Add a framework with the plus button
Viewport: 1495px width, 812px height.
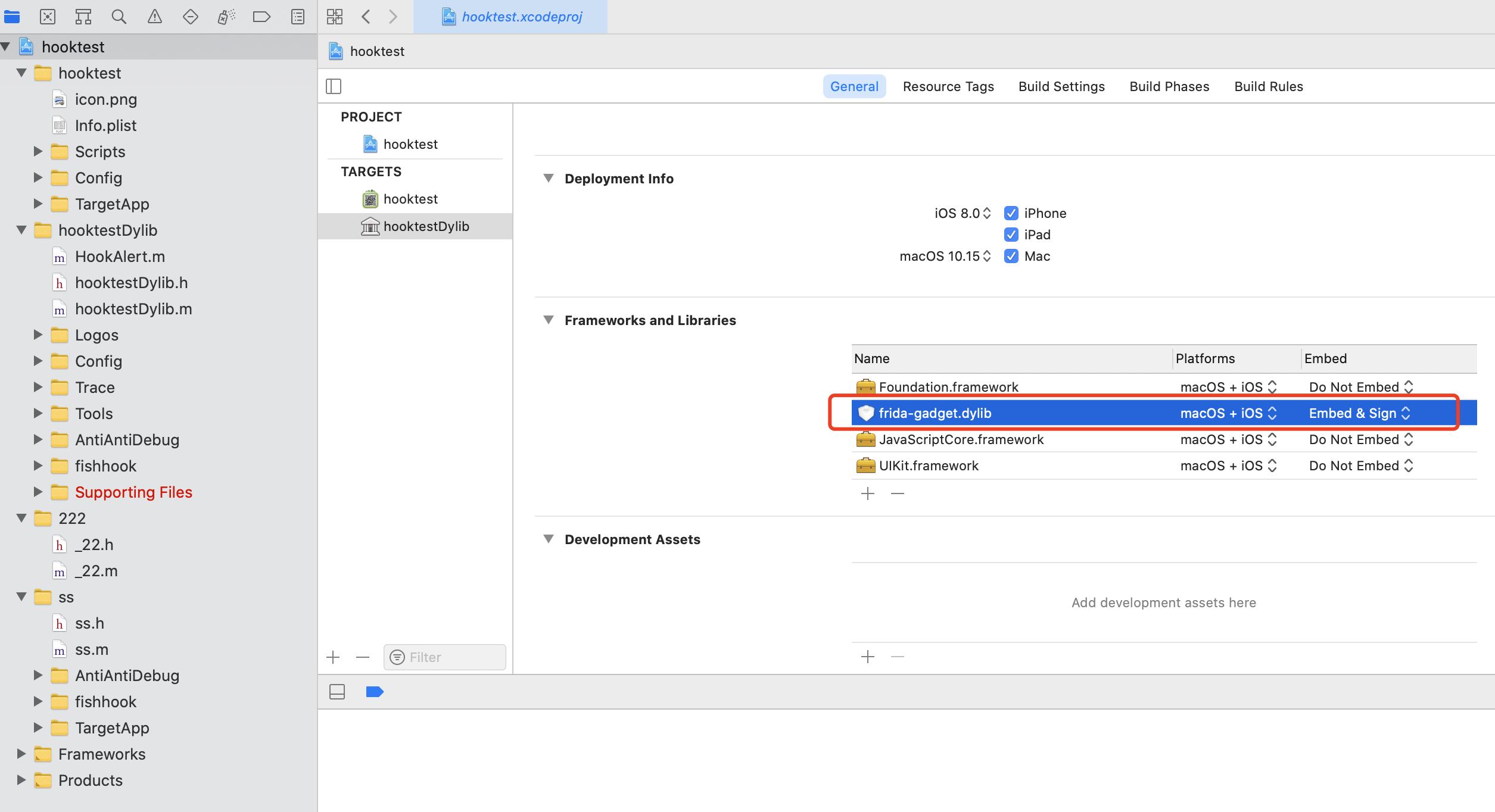[868, 494]
